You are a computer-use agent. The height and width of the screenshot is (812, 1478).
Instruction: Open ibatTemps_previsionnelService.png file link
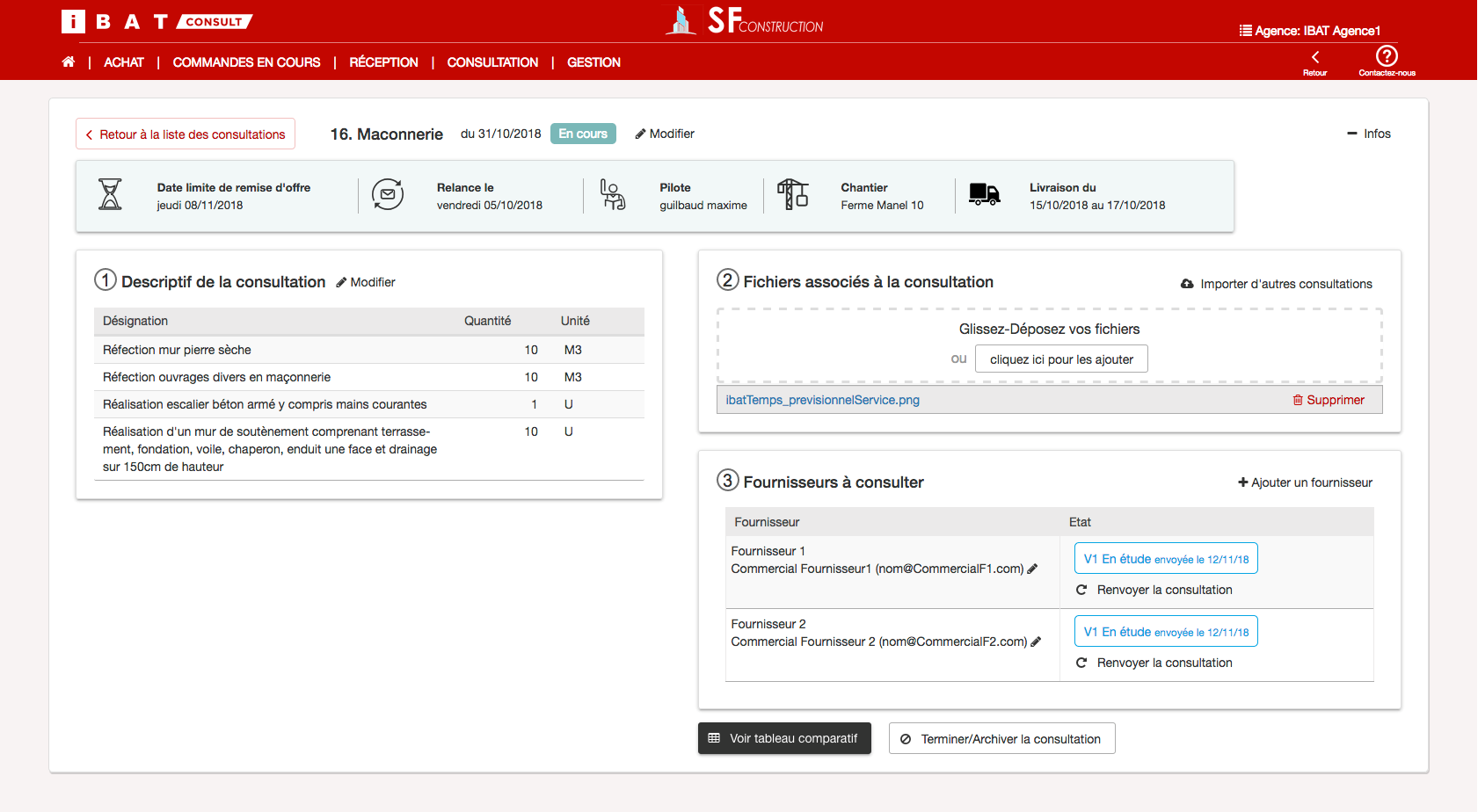click(x=823, y=400)
